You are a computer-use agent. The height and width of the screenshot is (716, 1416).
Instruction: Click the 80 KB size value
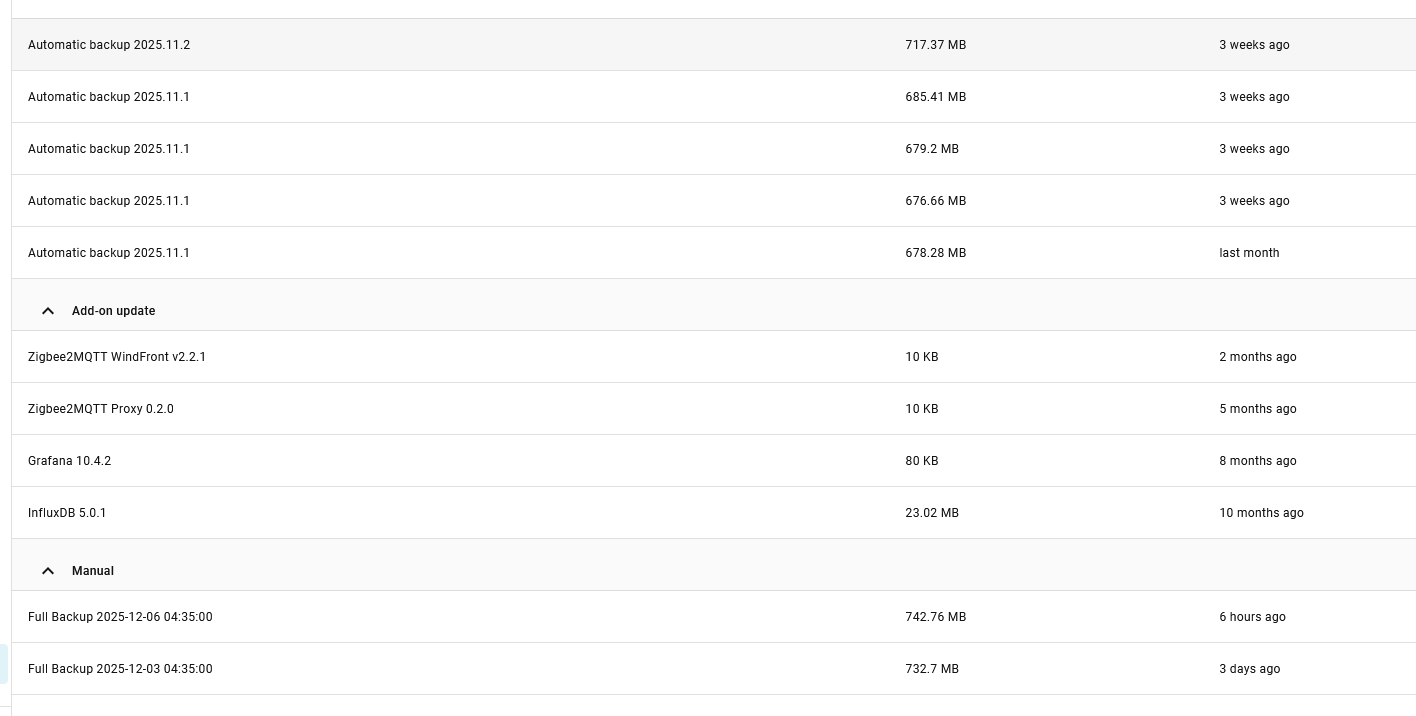[x=921, y=461]
